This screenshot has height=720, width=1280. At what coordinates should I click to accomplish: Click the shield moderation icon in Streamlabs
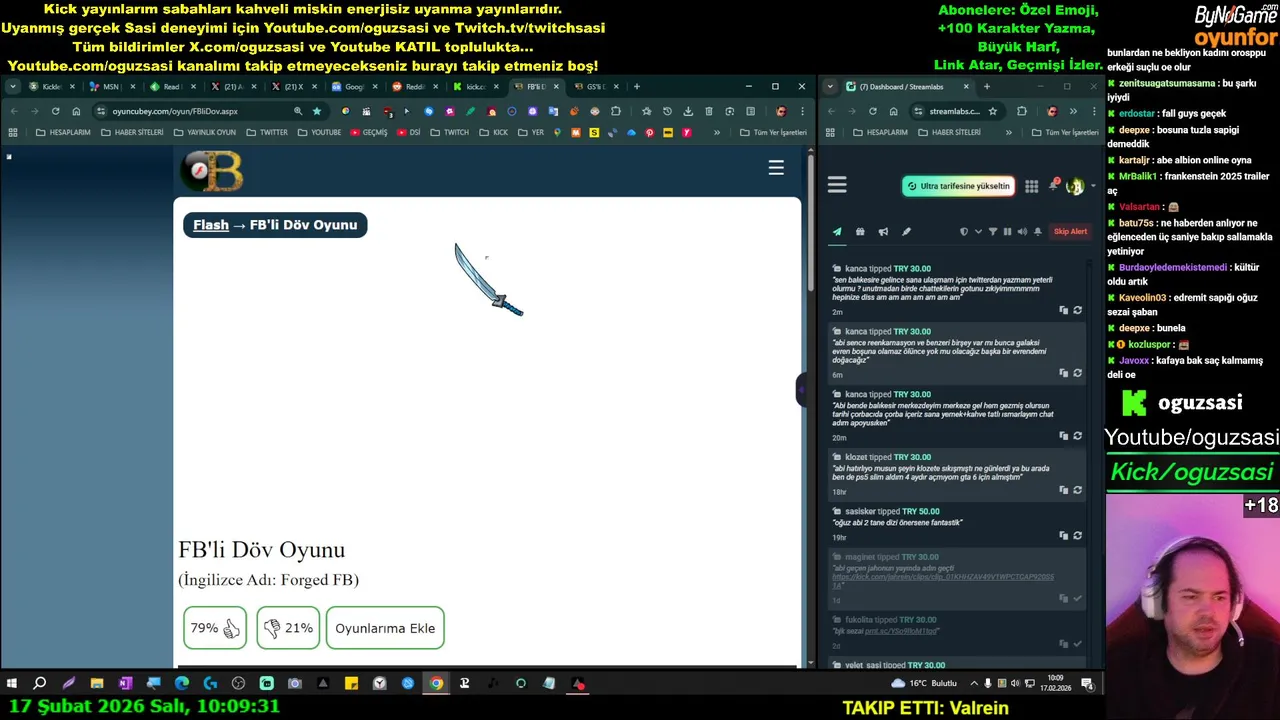tap(964, 232)
